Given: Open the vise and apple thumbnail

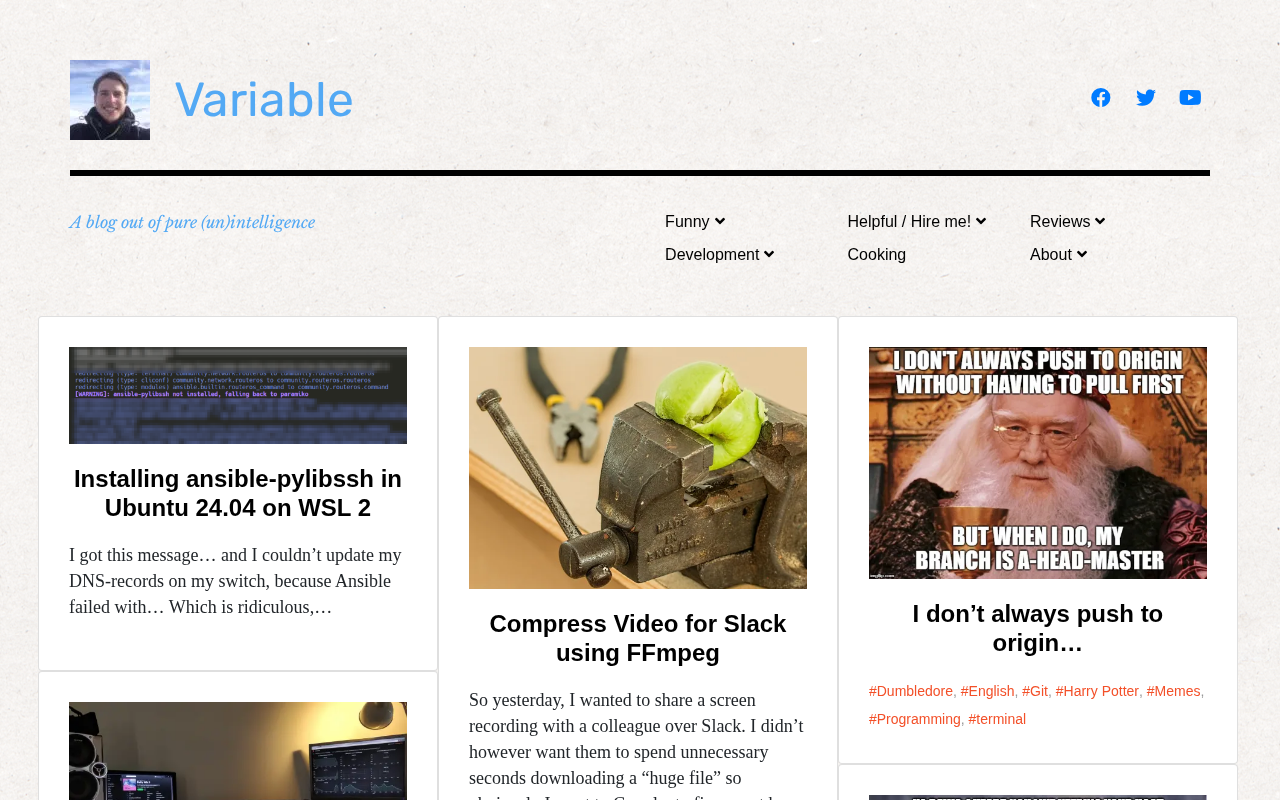Looking at the screenshot, I should tap(638, 468).
